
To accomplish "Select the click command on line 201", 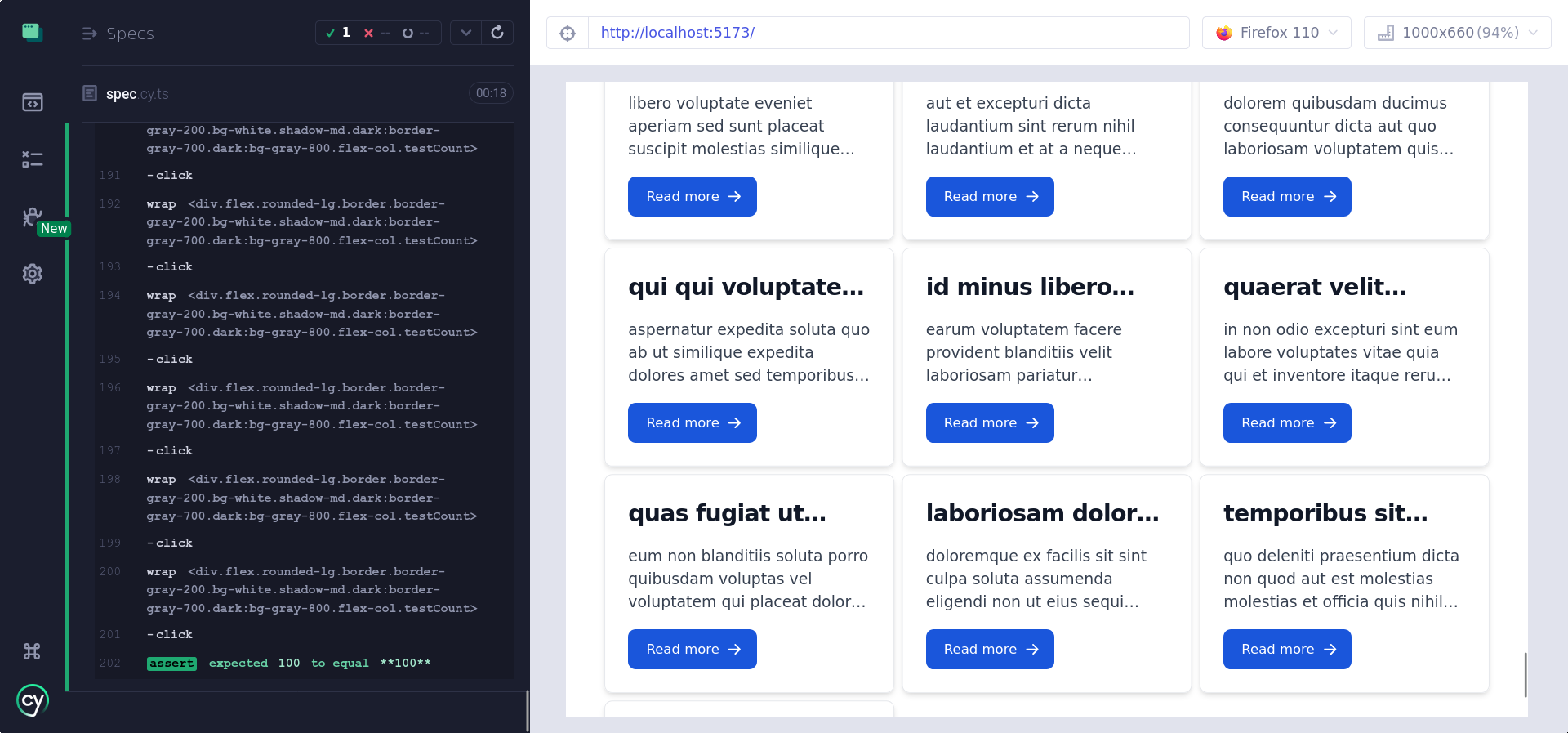I will (x=304, y=634).
